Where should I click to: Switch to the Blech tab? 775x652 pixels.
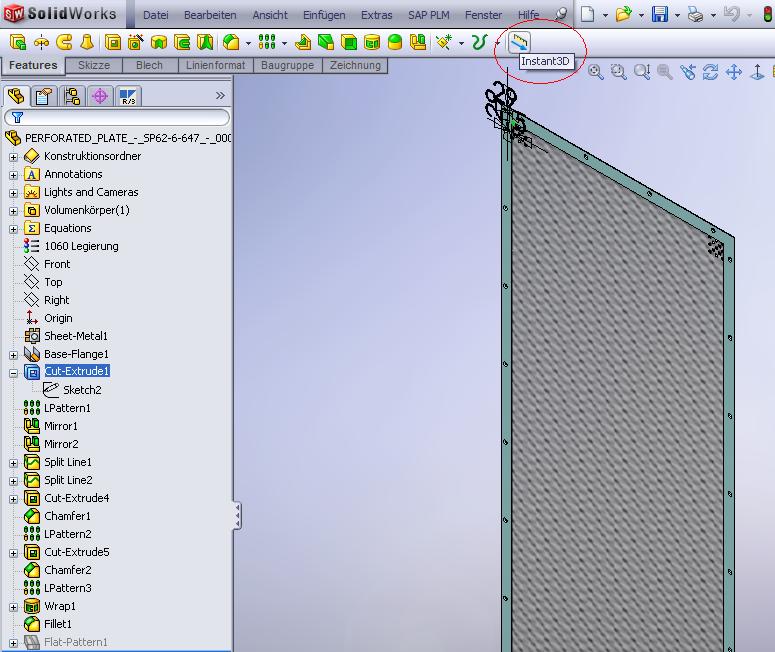tap(149, 65)
